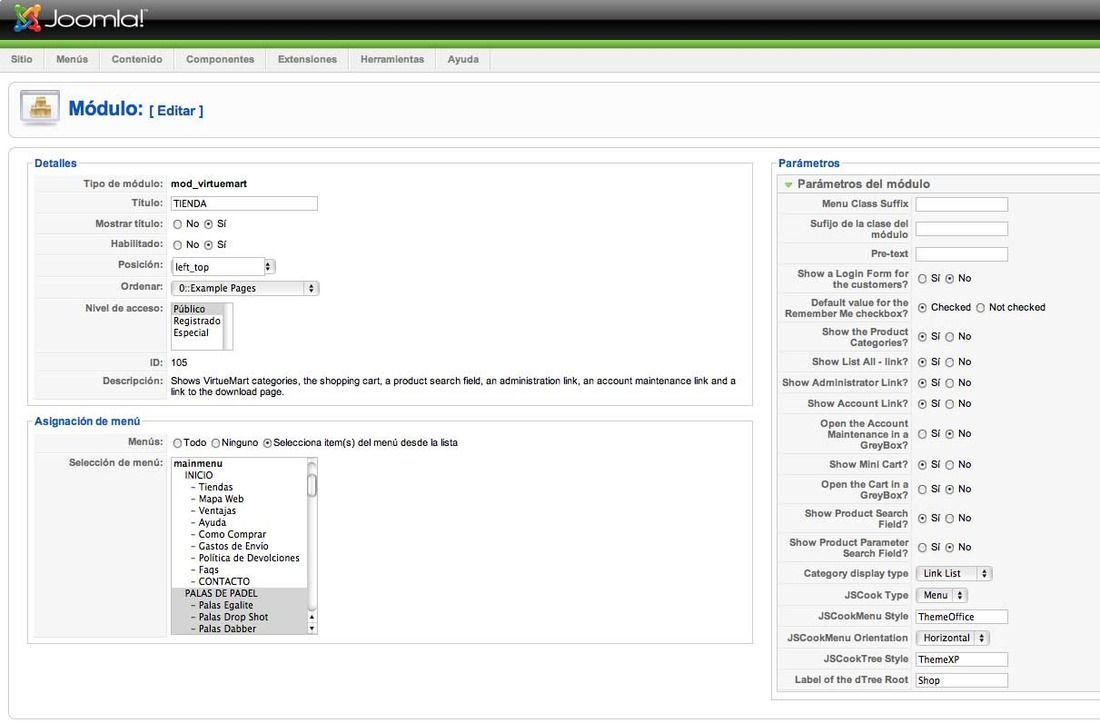Image resolution: width=1100 pixels, height=723 pixels.
Task: Set Show Account Link to No
Action: [x=950, y=405]
